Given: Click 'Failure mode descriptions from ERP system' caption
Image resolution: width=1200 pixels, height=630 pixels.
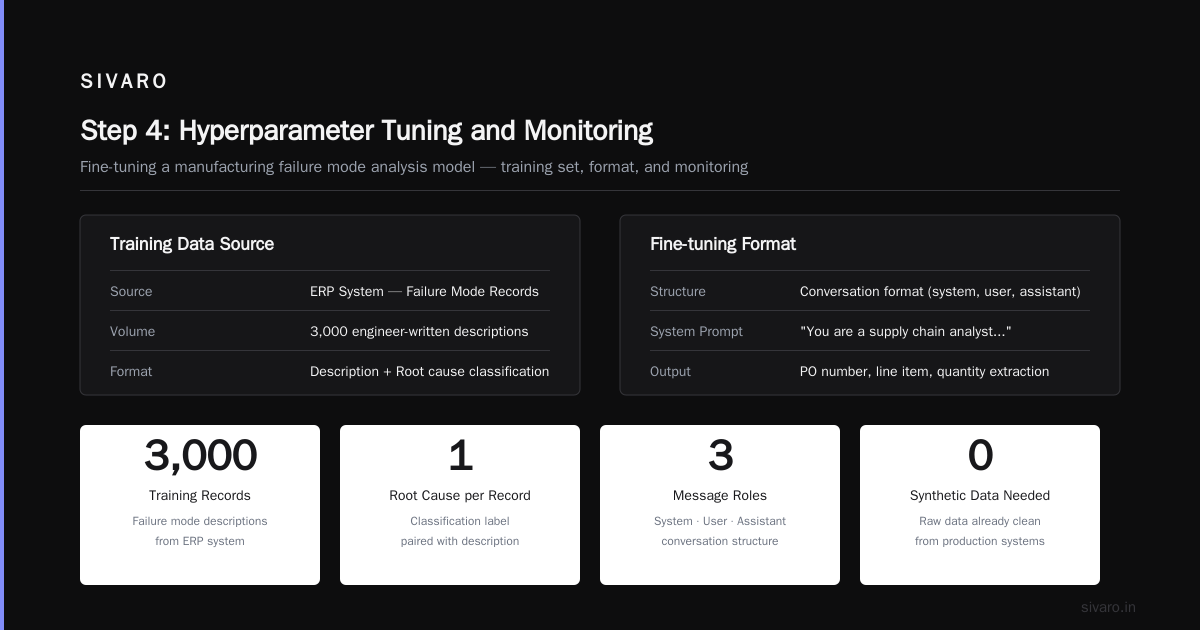Looking at the screenshot, I should click(200, 531).
